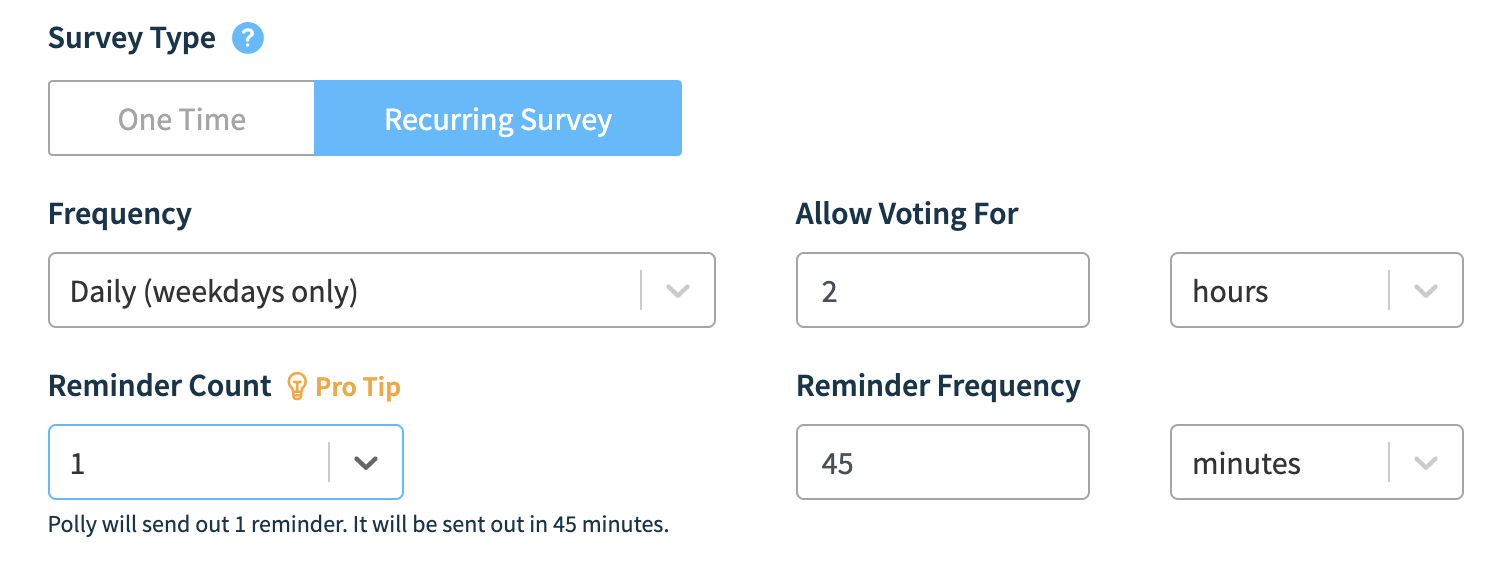Click the Survey Type heading label
Screen dimensions: 1502x576
point(132,39)
